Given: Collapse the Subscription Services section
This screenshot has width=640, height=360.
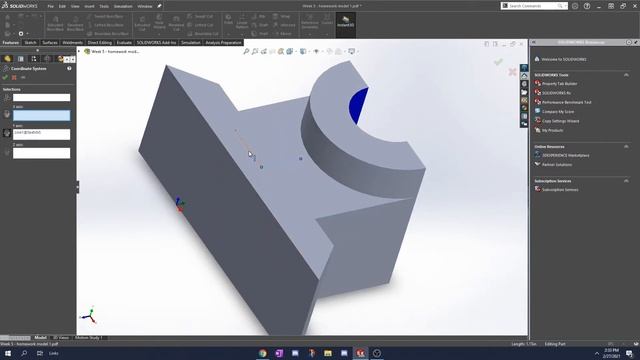Looking at the screenshot, I should click(626, 181).
